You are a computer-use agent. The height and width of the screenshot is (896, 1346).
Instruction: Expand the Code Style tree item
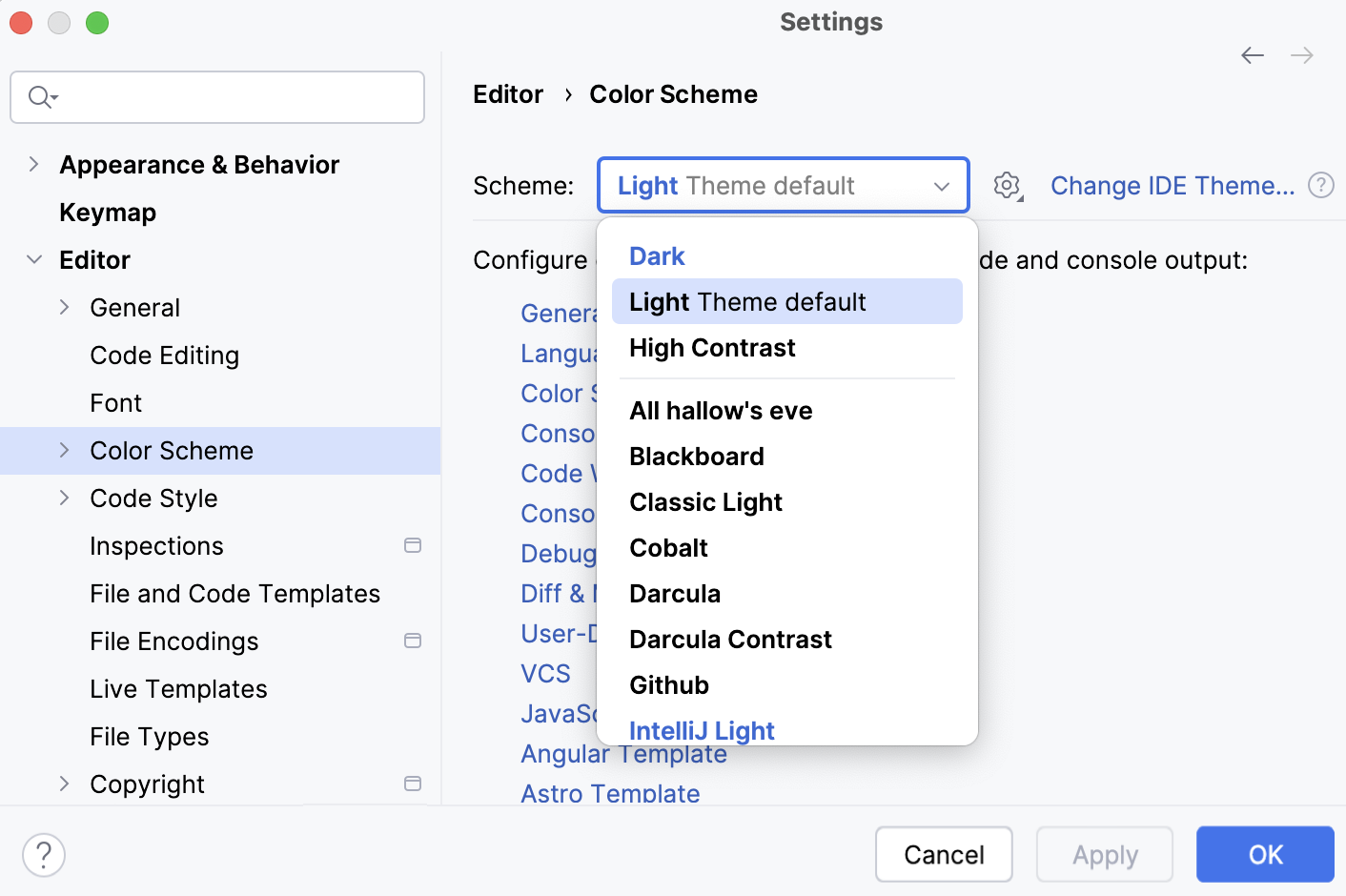pyautogui.click(x=64, y=498)
